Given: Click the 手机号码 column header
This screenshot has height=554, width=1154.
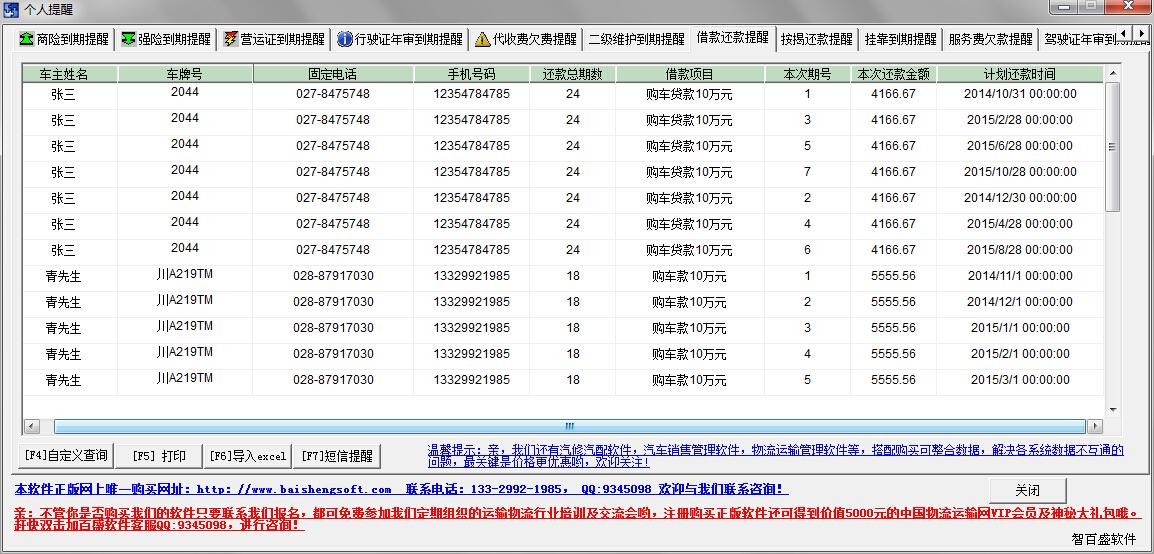Looking at the screenshot, I should [471, 74].
